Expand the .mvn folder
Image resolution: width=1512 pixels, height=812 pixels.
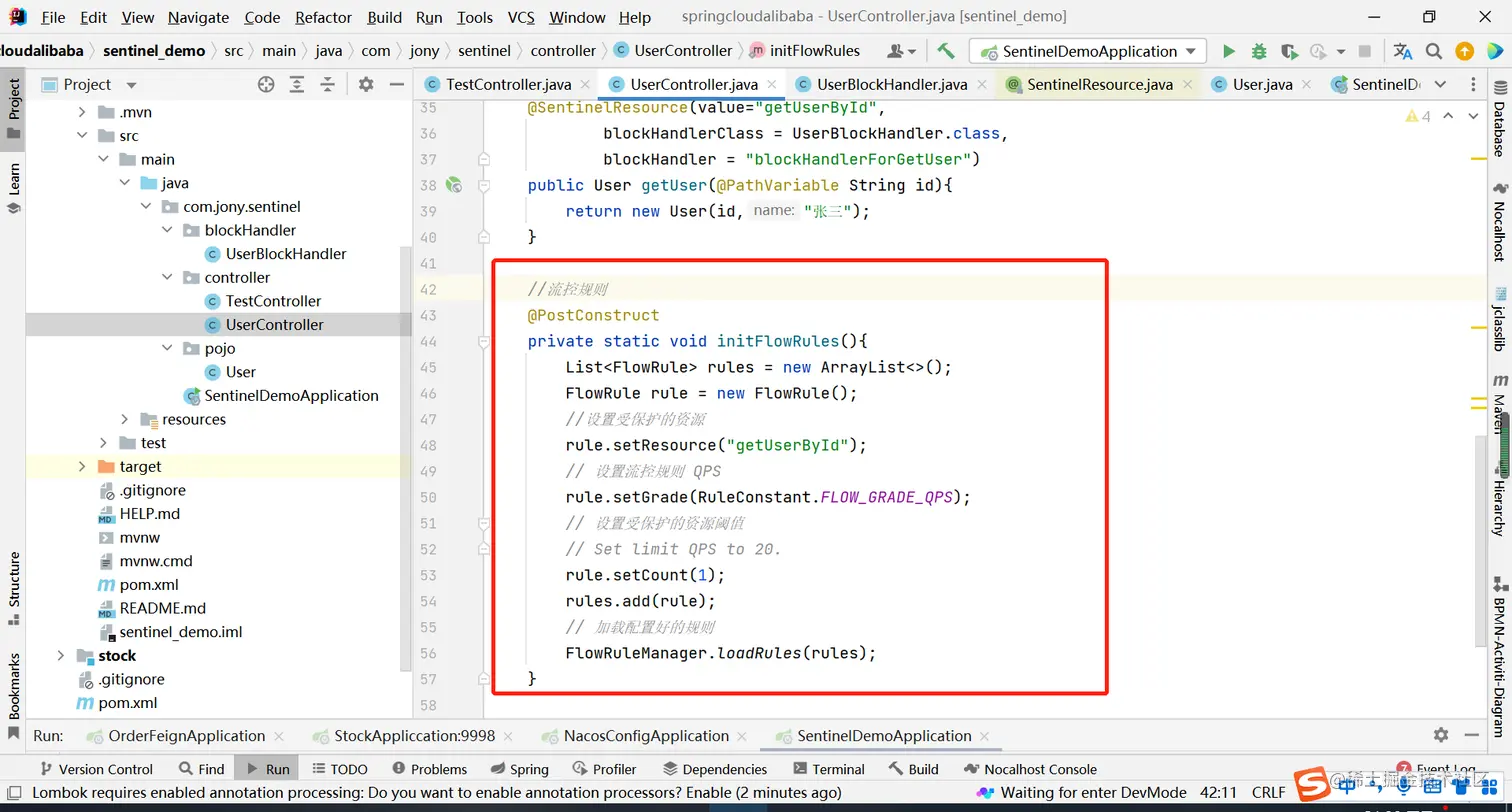coord(83,112)
